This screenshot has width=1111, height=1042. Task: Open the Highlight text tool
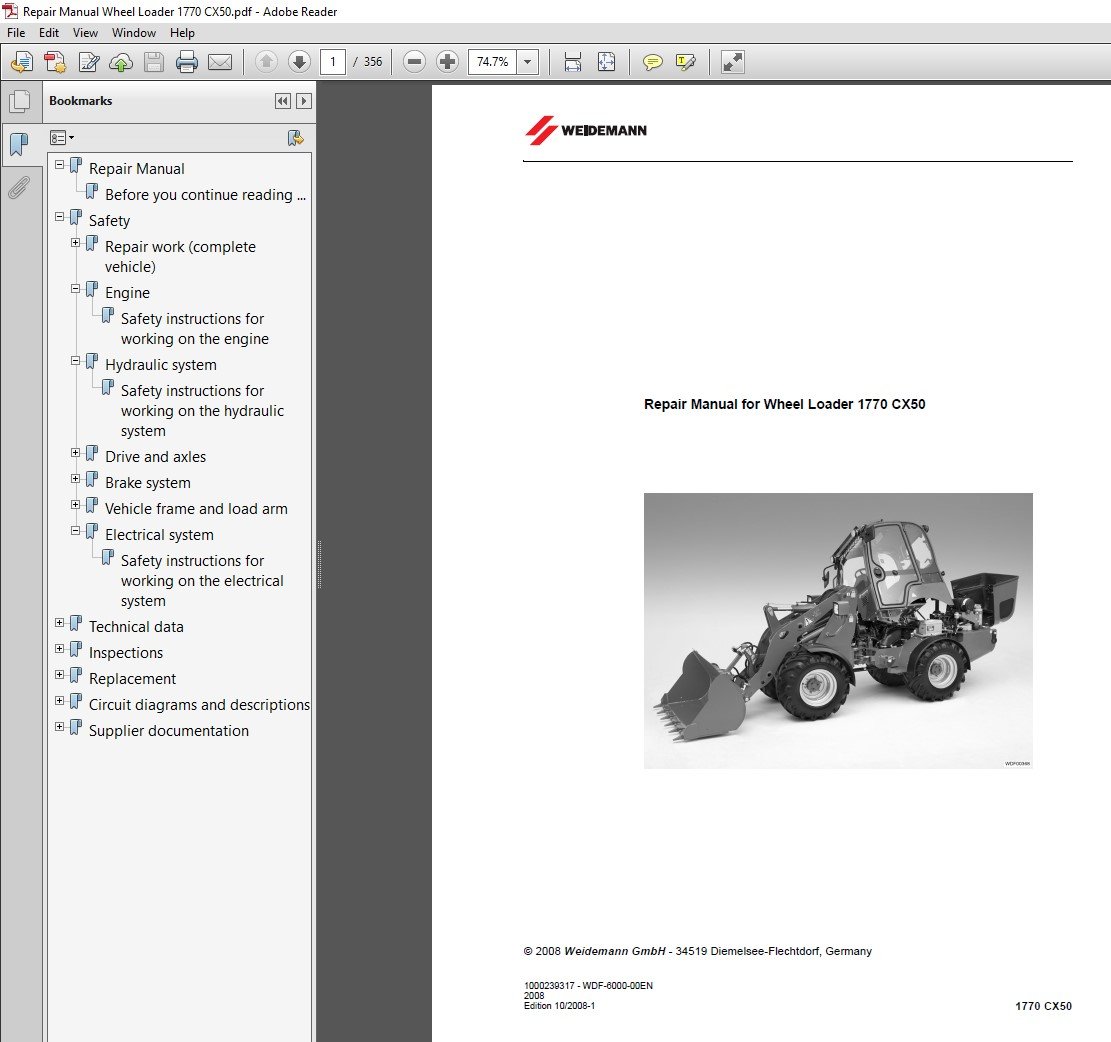(x=684, y=62)
